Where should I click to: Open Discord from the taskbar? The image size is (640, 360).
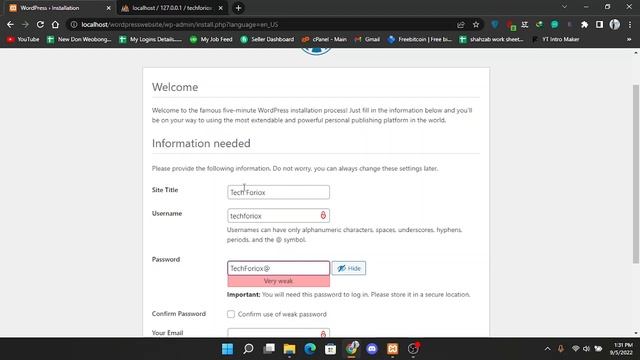click(x=372, y=349)
